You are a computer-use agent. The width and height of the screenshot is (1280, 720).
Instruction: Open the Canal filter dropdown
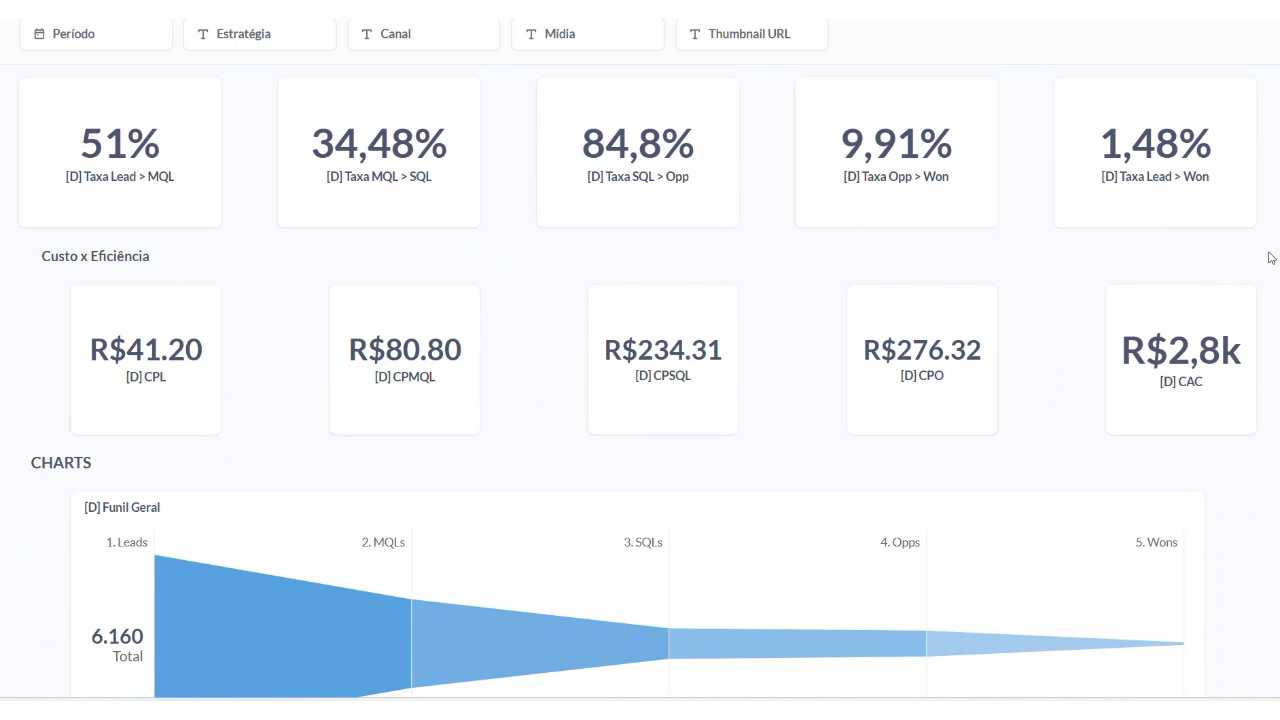(423, 34)
